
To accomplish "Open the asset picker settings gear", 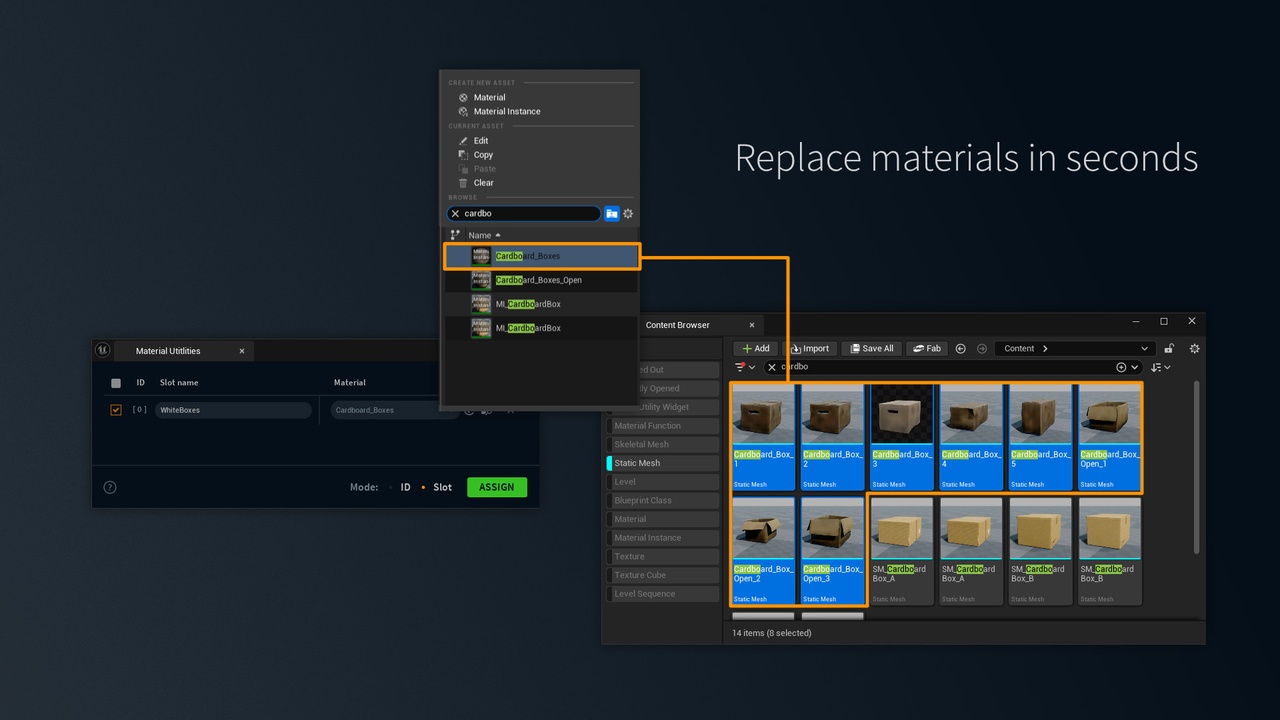I will click(628, 214).
